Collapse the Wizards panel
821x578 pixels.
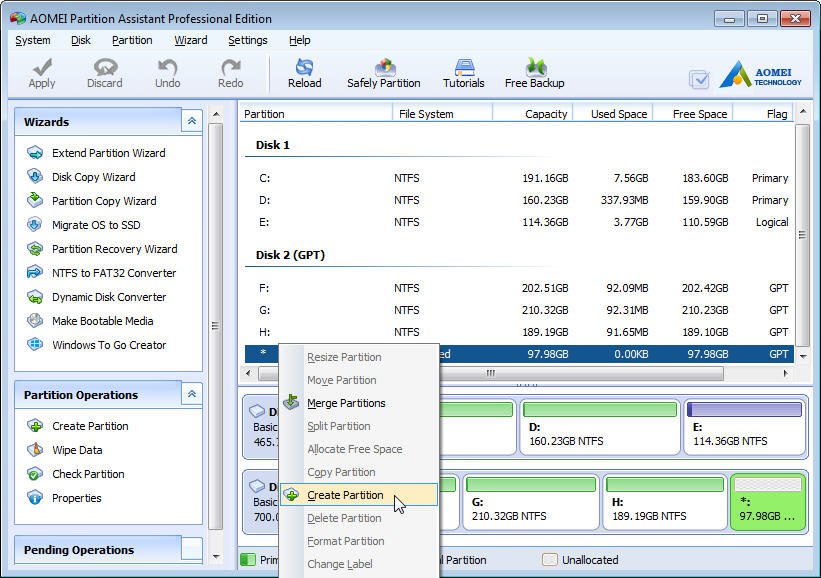coord(191,121)
